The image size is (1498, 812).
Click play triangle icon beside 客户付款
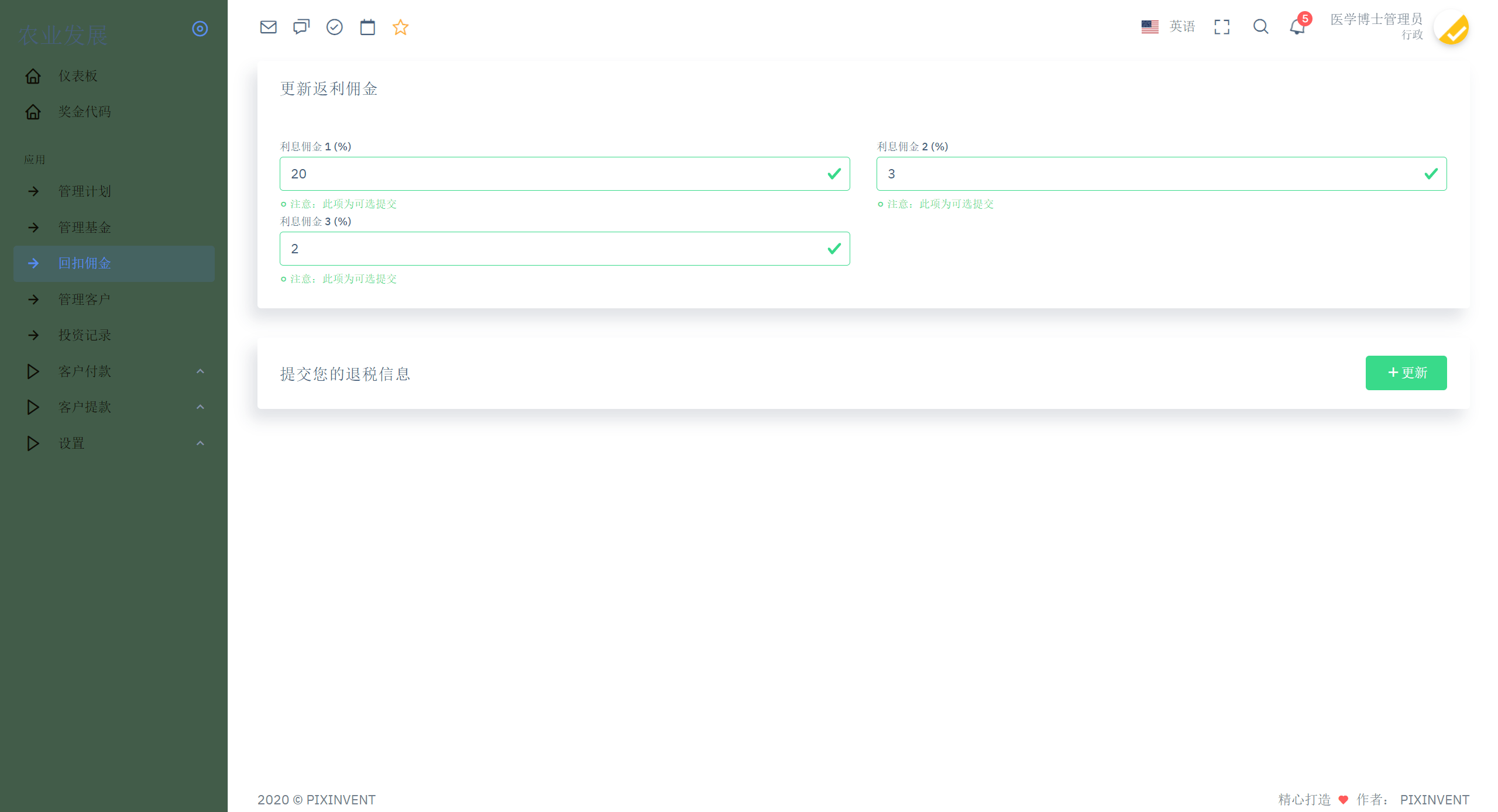(33, 371)
